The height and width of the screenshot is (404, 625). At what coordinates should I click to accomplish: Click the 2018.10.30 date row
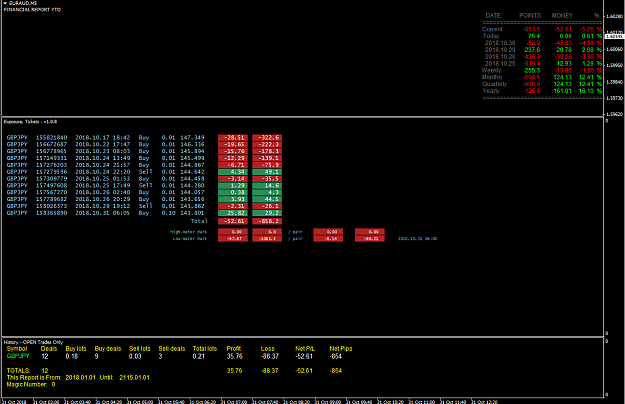pos(500,43)
